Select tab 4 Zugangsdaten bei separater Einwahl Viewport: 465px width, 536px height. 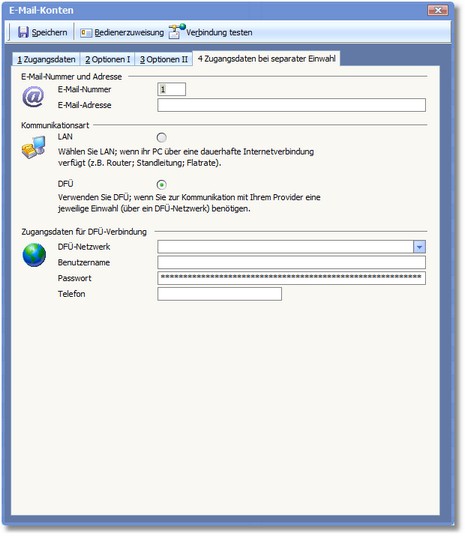[266, 58]
